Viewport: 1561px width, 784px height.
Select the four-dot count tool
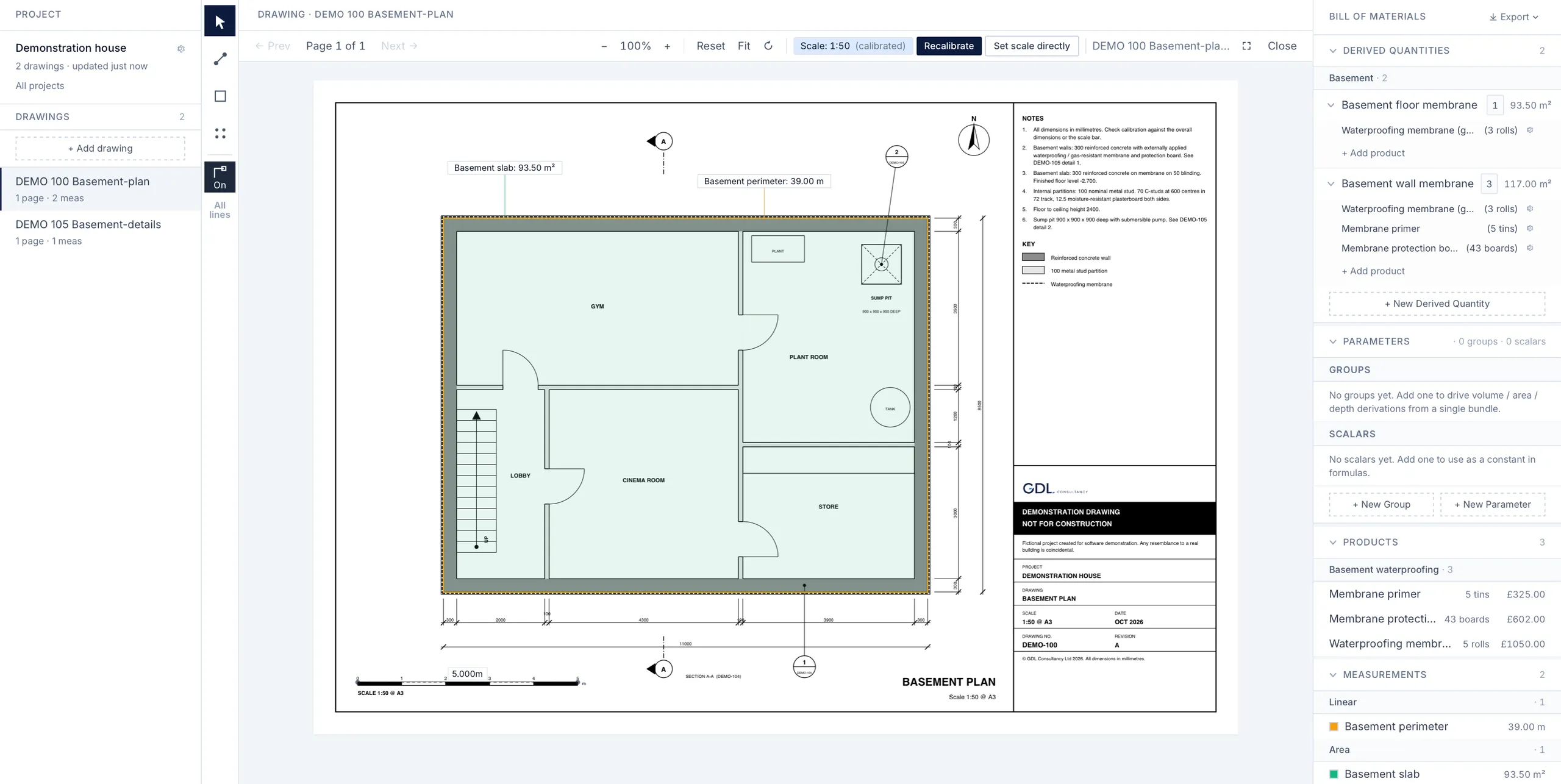[220, 133]
